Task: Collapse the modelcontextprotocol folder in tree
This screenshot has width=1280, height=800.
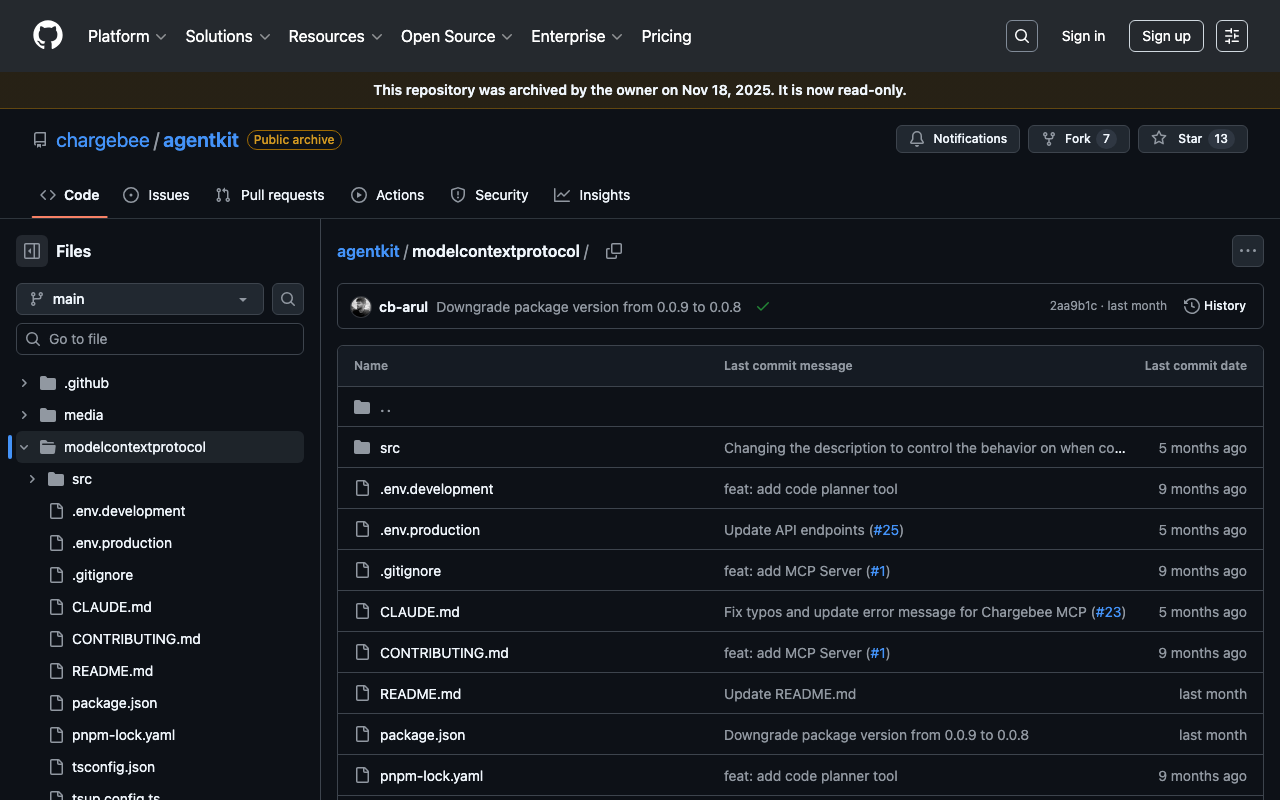Action: point(25,447)
